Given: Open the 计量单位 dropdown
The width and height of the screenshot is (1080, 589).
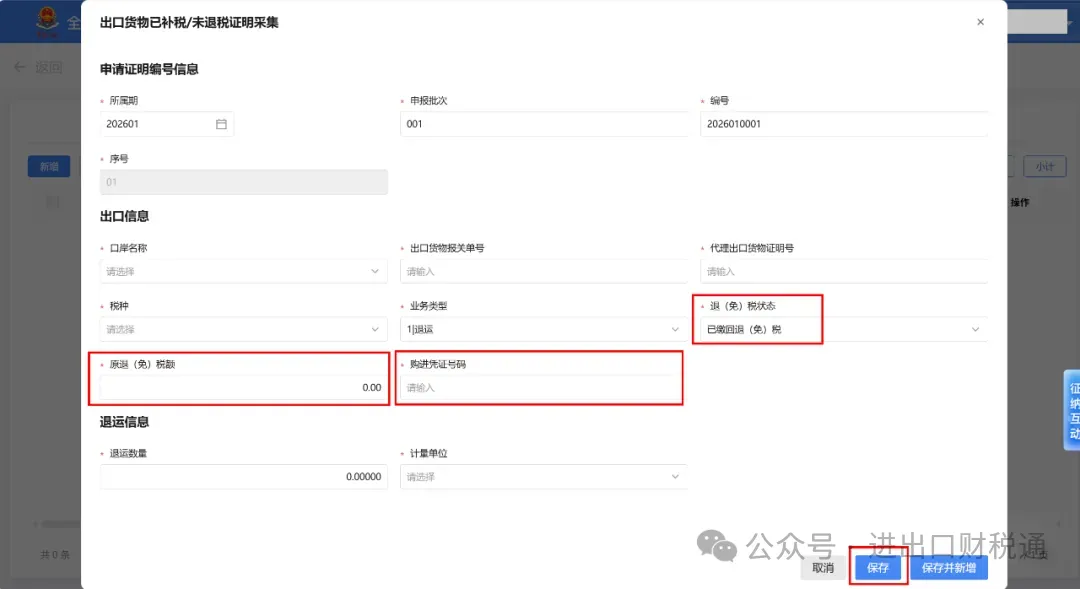Looking at the screenshot, I should point(543,477).
